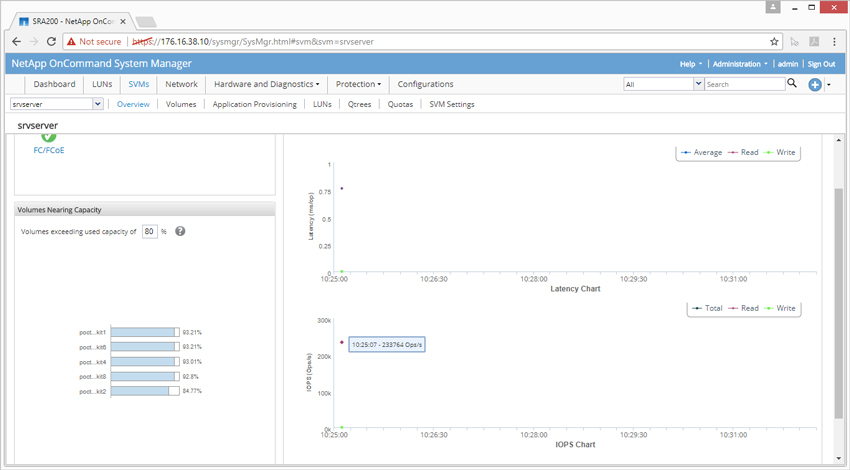Click the 84.77% value label
The height and width of the screenshot is (470, 850).
tap(192, 391)
